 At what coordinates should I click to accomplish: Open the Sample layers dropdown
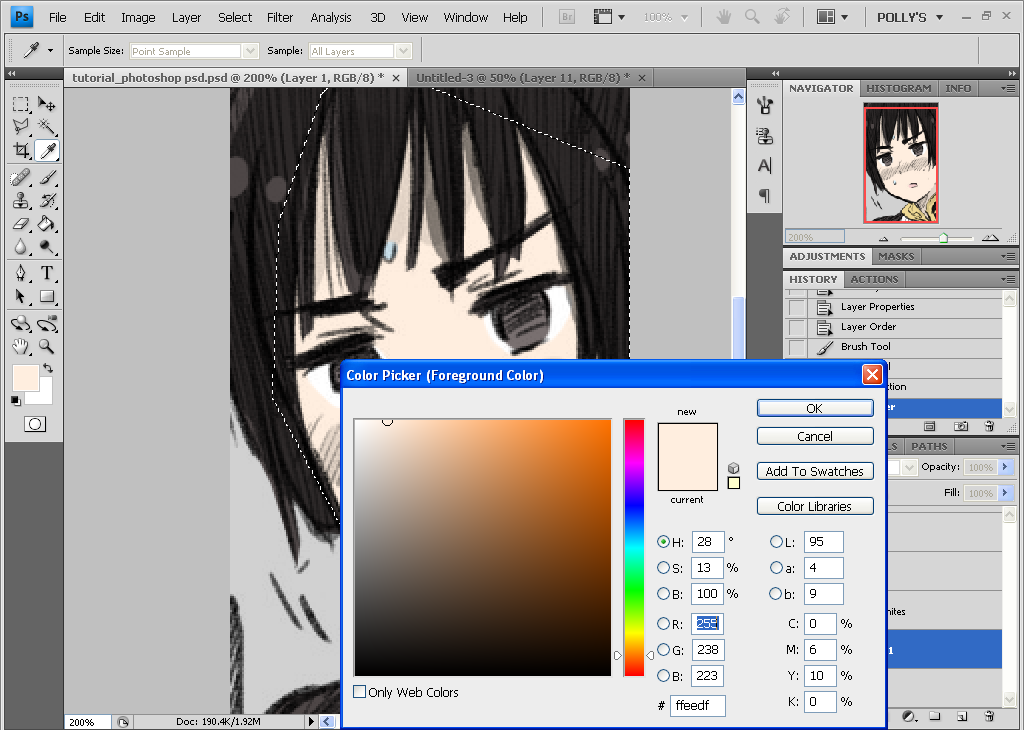coord(404,51)
